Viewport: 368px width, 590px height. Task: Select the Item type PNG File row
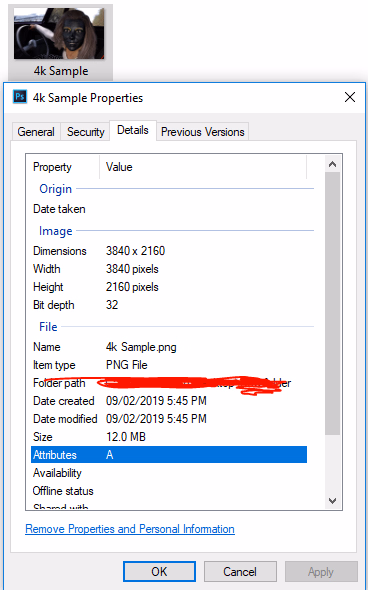[169, 365]
